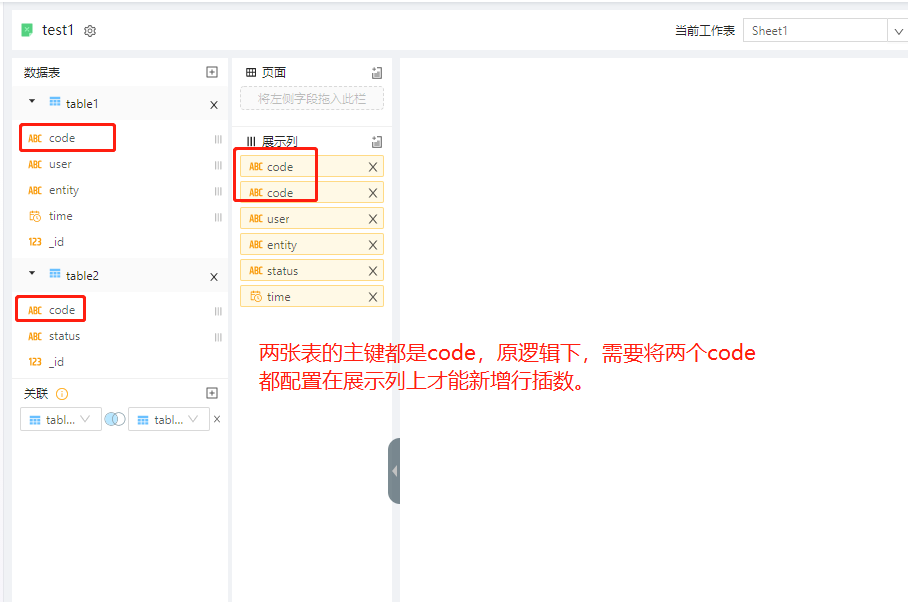Viewport: 908px width, 602px height.
Task: Collapse side panel with arrow handle
Action: (394, 471)
